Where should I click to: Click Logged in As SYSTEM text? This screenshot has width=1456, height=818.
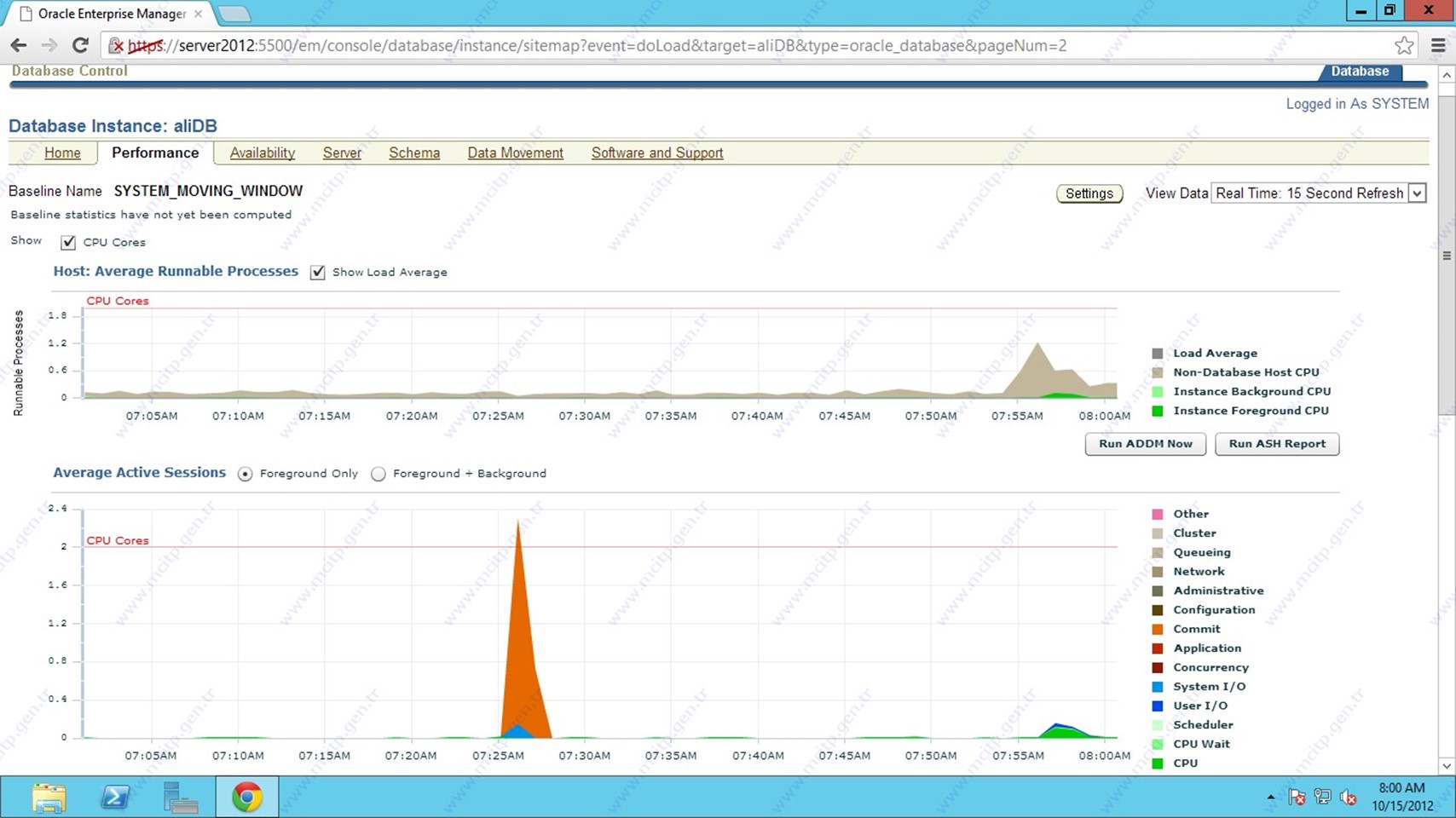[1357, 104]
